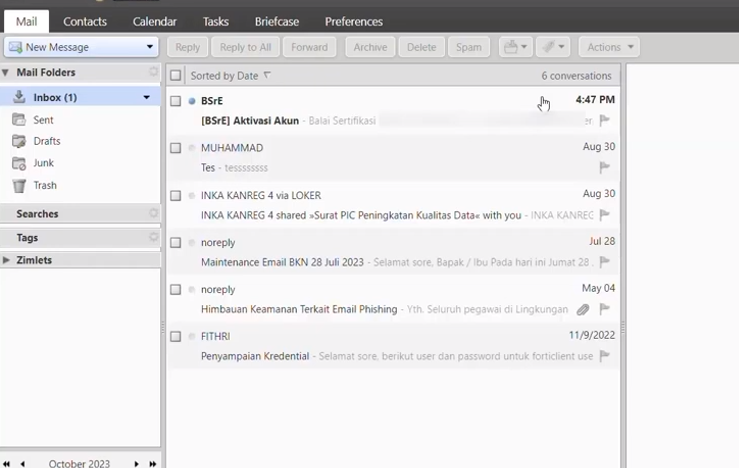
Task: Click the Reply to All button
Action: [245, 47]
